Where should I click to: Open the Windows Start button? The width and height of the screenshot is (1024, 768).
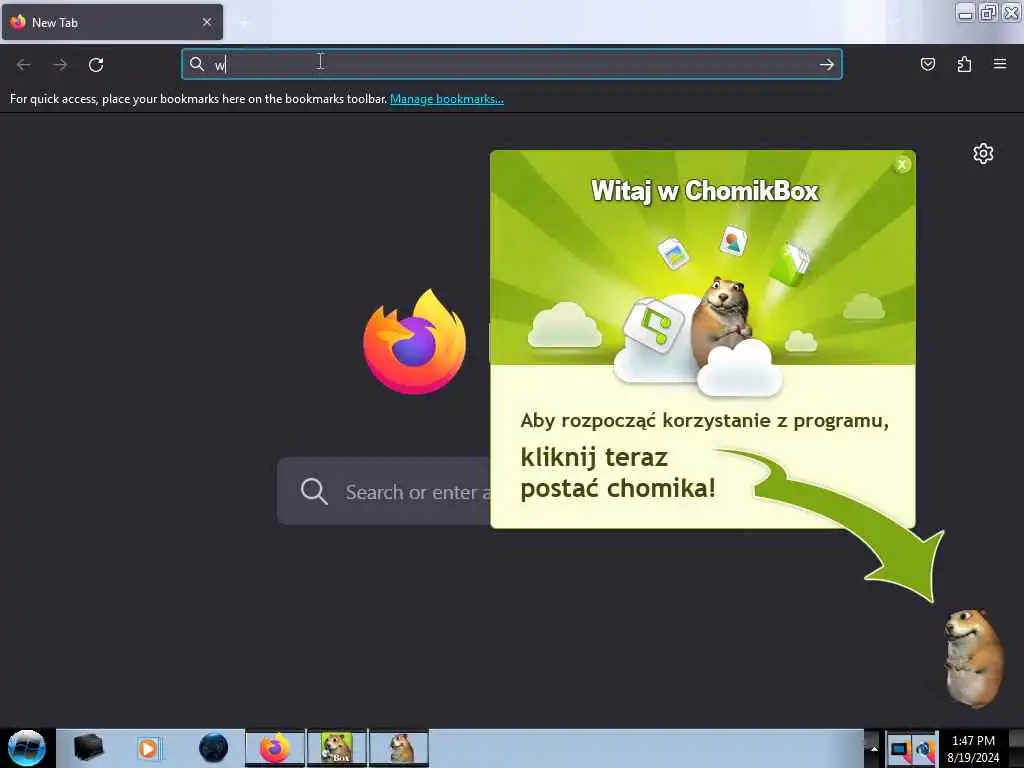tap(27, 748)
